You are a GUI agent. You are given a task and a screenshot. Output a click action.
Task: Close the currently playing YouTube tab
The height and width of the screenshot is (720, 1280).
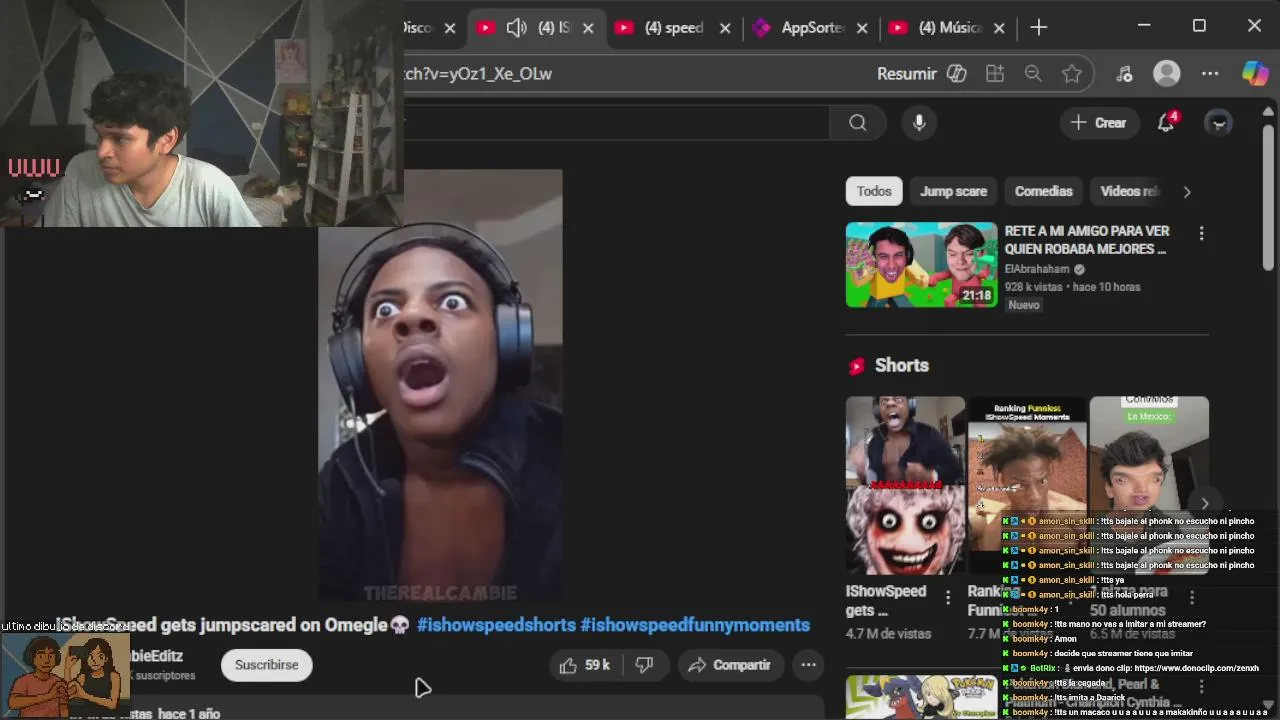point(588,28)
